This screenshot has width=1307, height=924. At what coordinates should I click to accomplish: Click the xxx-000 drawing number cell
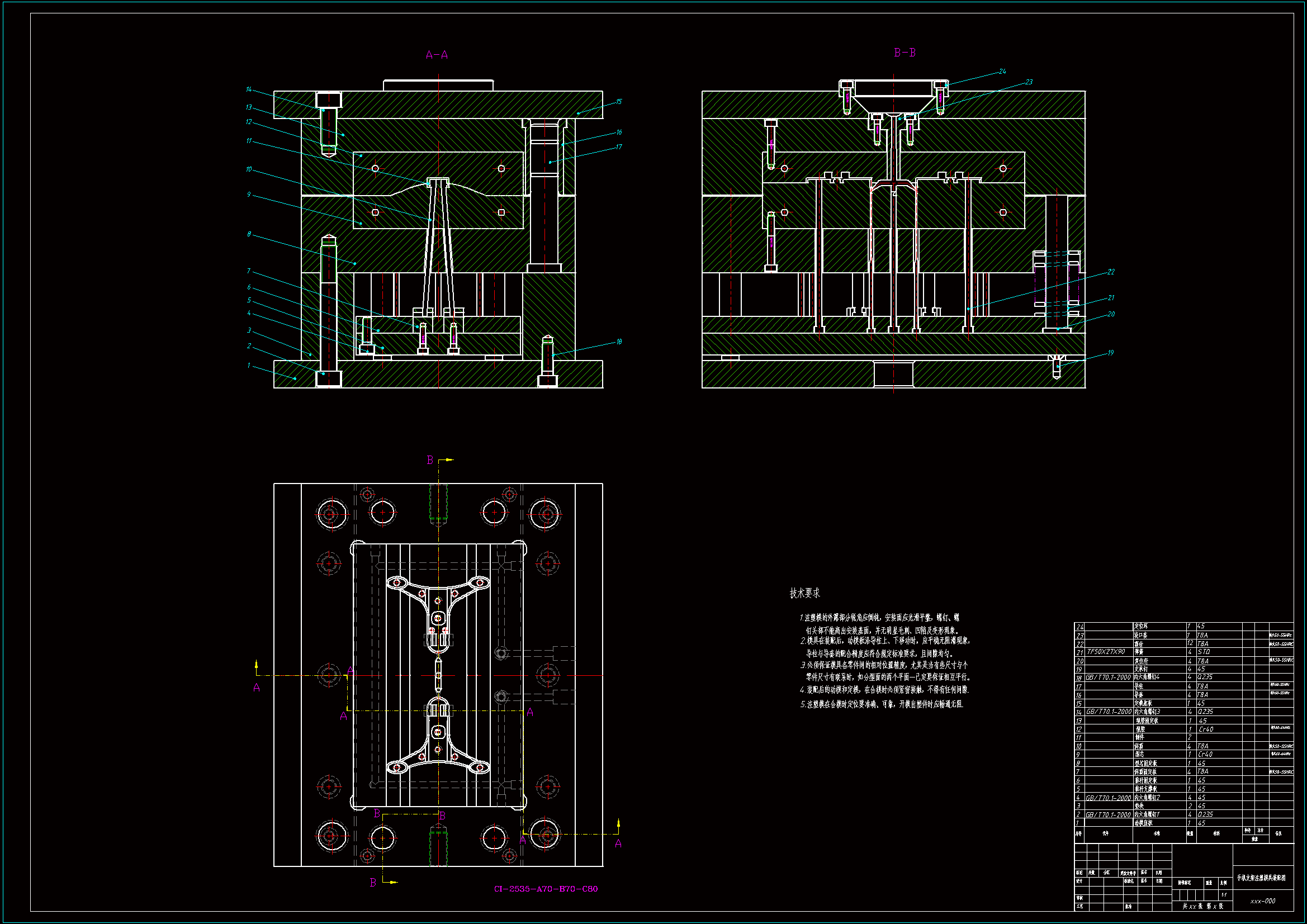[x=1262, y=901]
